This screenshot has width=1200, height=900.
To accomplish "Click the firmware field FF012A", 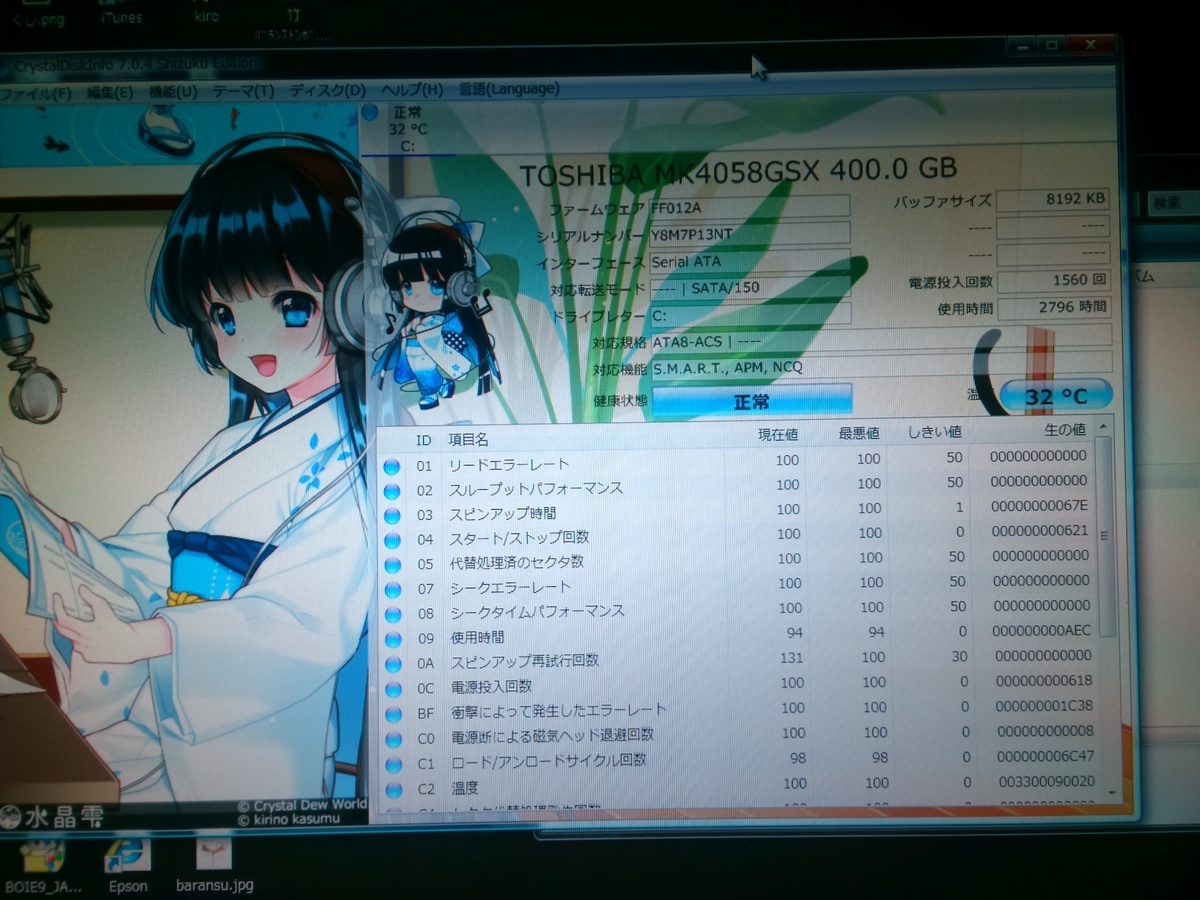I will [x=749, y=208].
